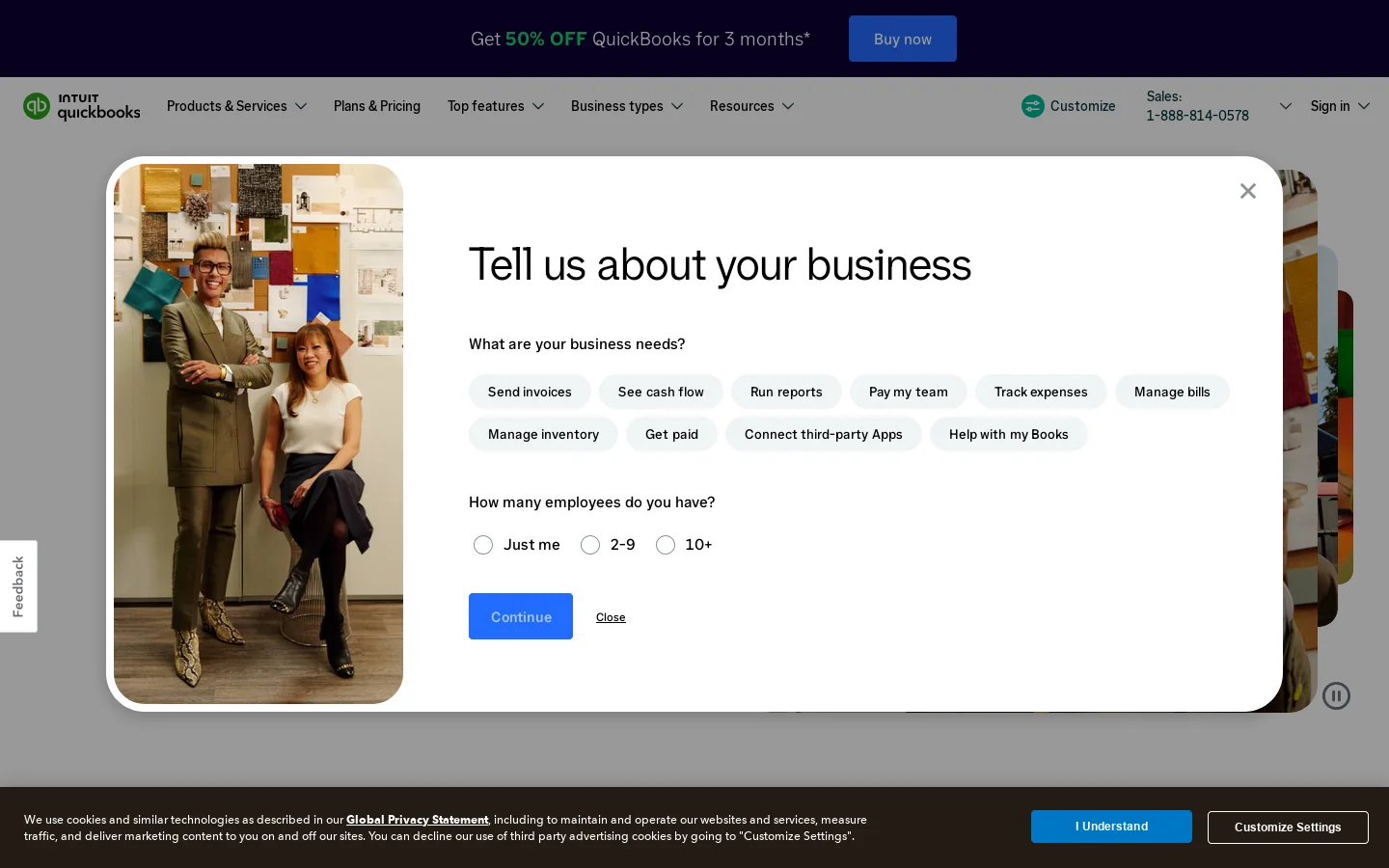The height and width of the screenshot is (868, 1389).
Task: Toggle the Pay my team chip
Action: pyautogui.click(x=909, y=392)
